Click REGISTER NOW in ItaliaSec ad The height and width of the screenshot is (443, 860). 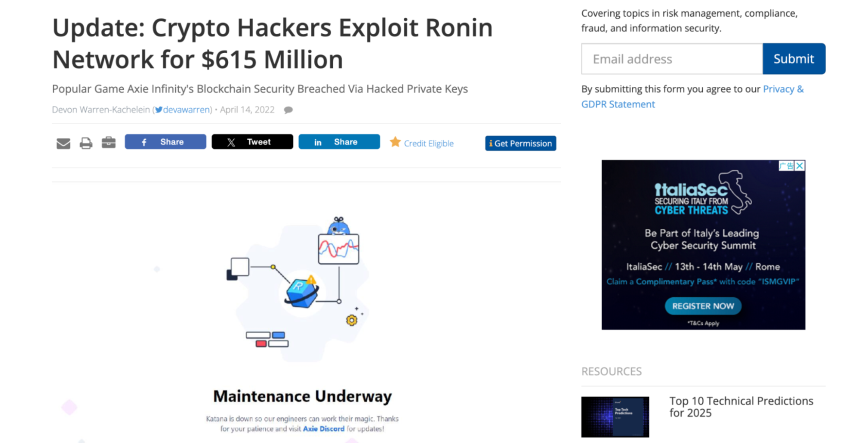(x=703, y=306)
